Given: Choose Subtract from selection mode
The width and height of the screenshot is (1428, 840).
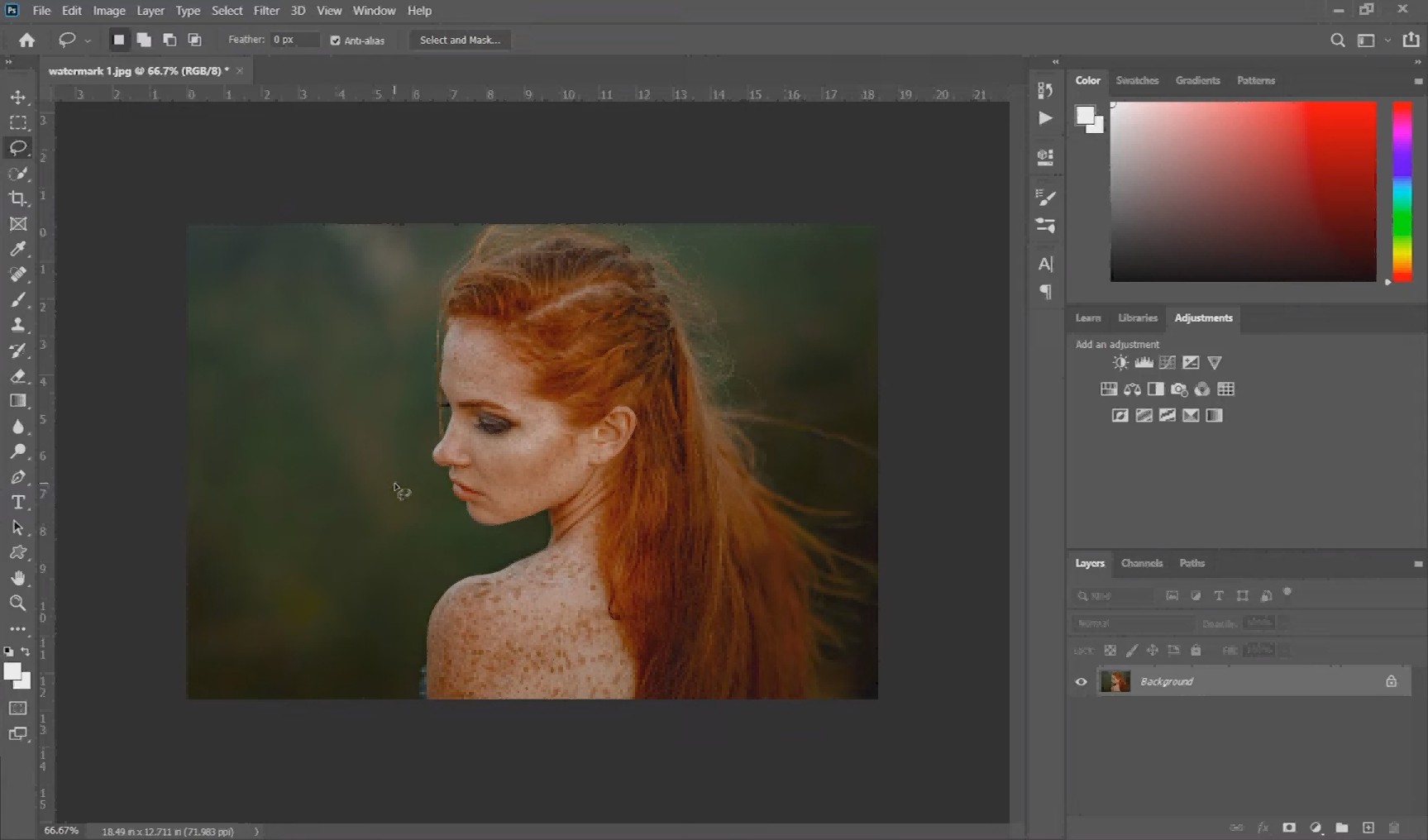Looking at the screenshot, I should [170, 40].
